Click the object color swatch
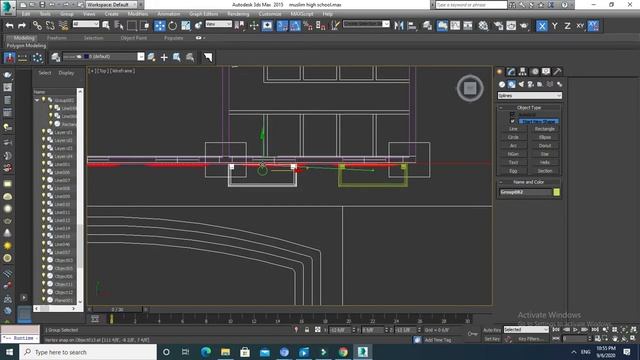 (556, 192)
